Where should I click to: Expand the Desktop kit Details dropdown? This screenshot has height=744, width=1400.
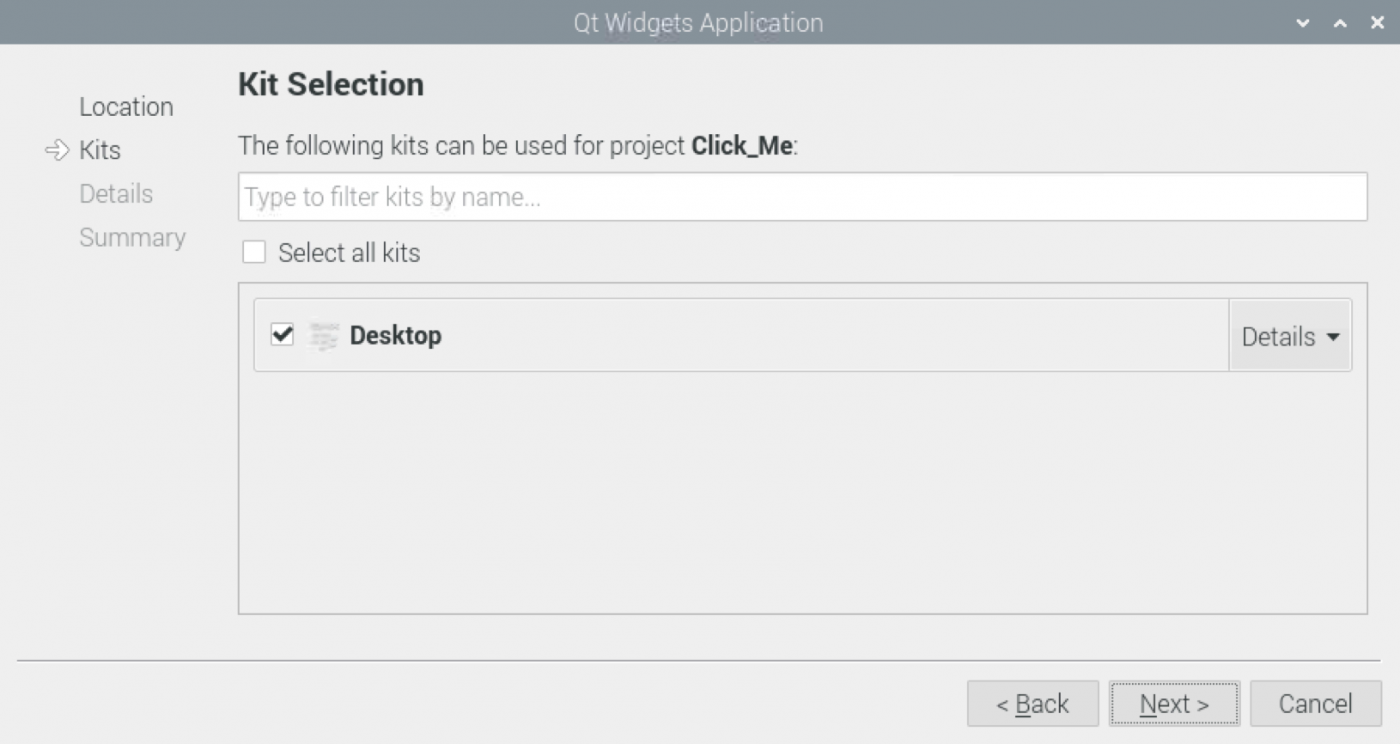pyautogui.click(x=1289, y=336)
